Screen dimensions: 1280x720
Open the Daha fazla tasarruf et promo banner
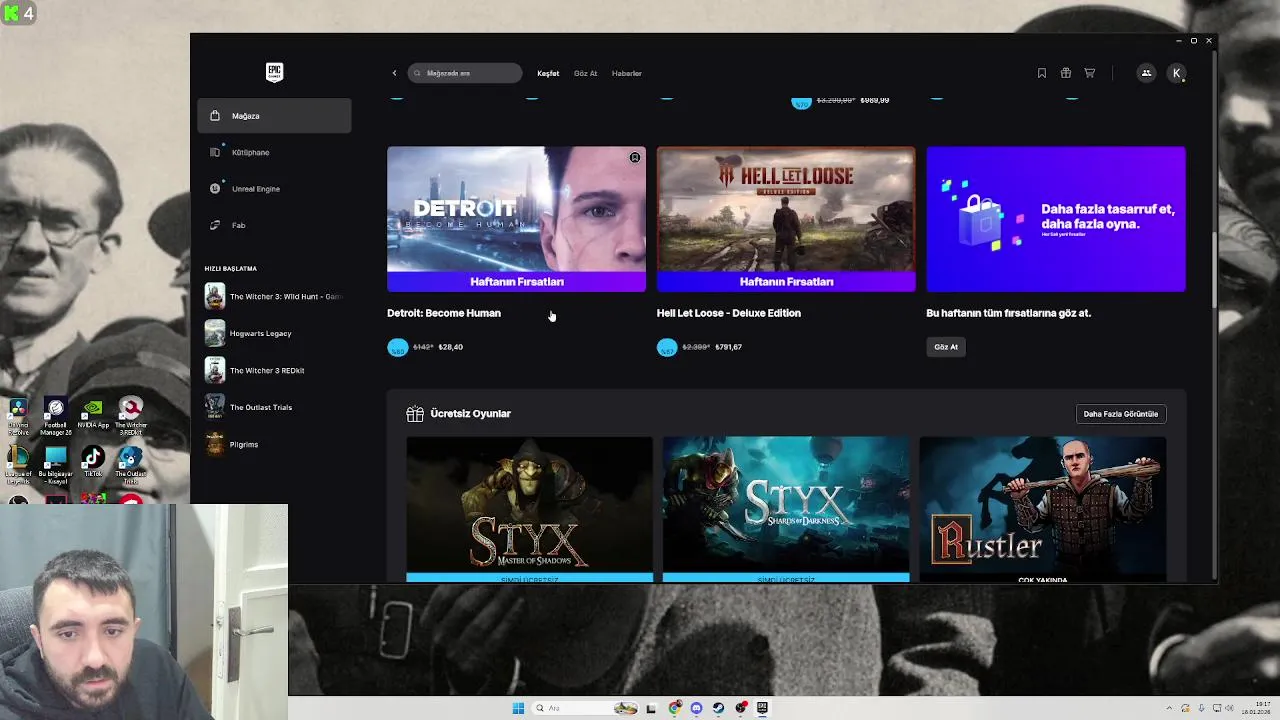(x=1056, y=219)
